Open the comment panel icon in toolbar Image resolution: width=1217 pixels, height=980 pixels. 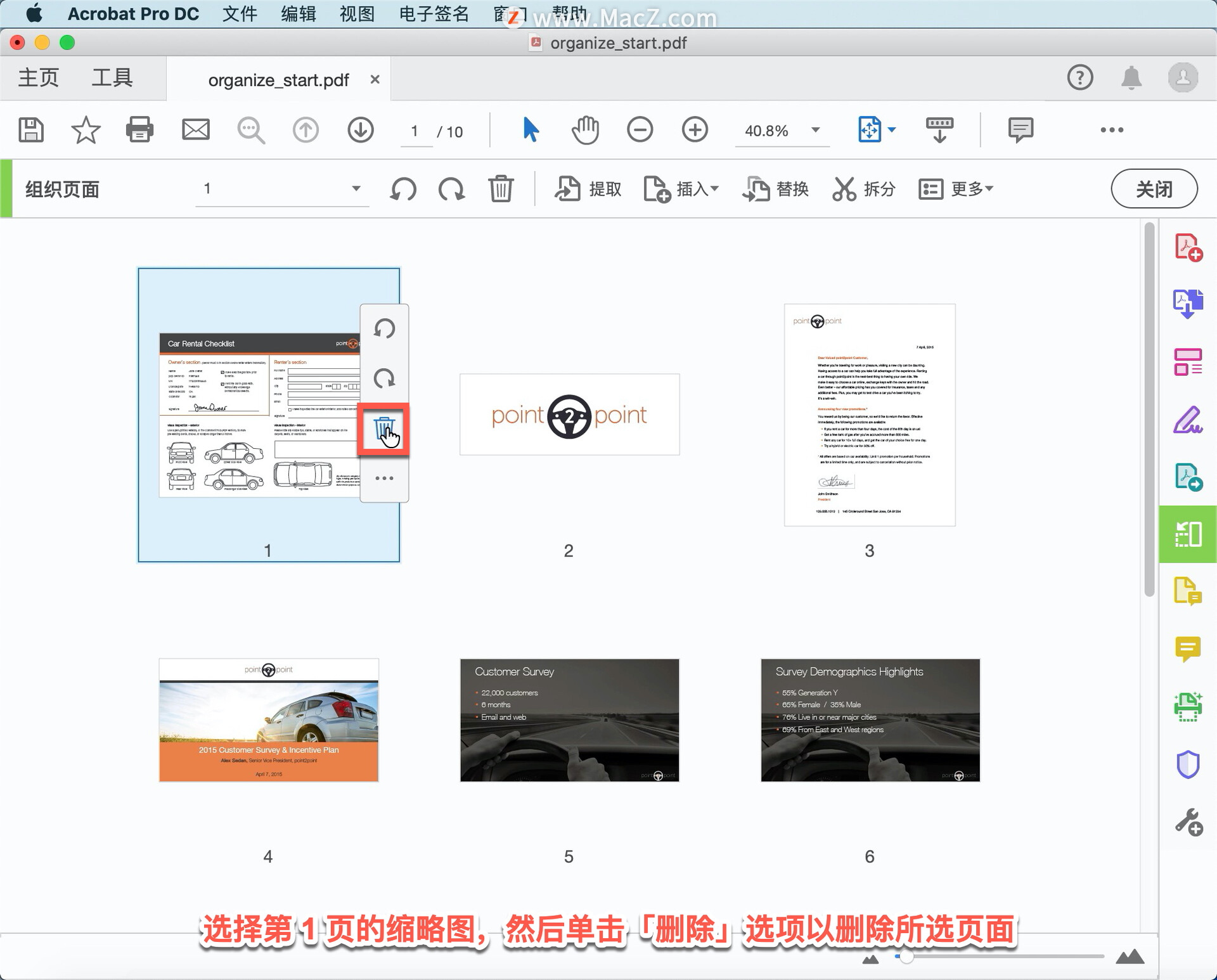click(x=1021, y=130)
